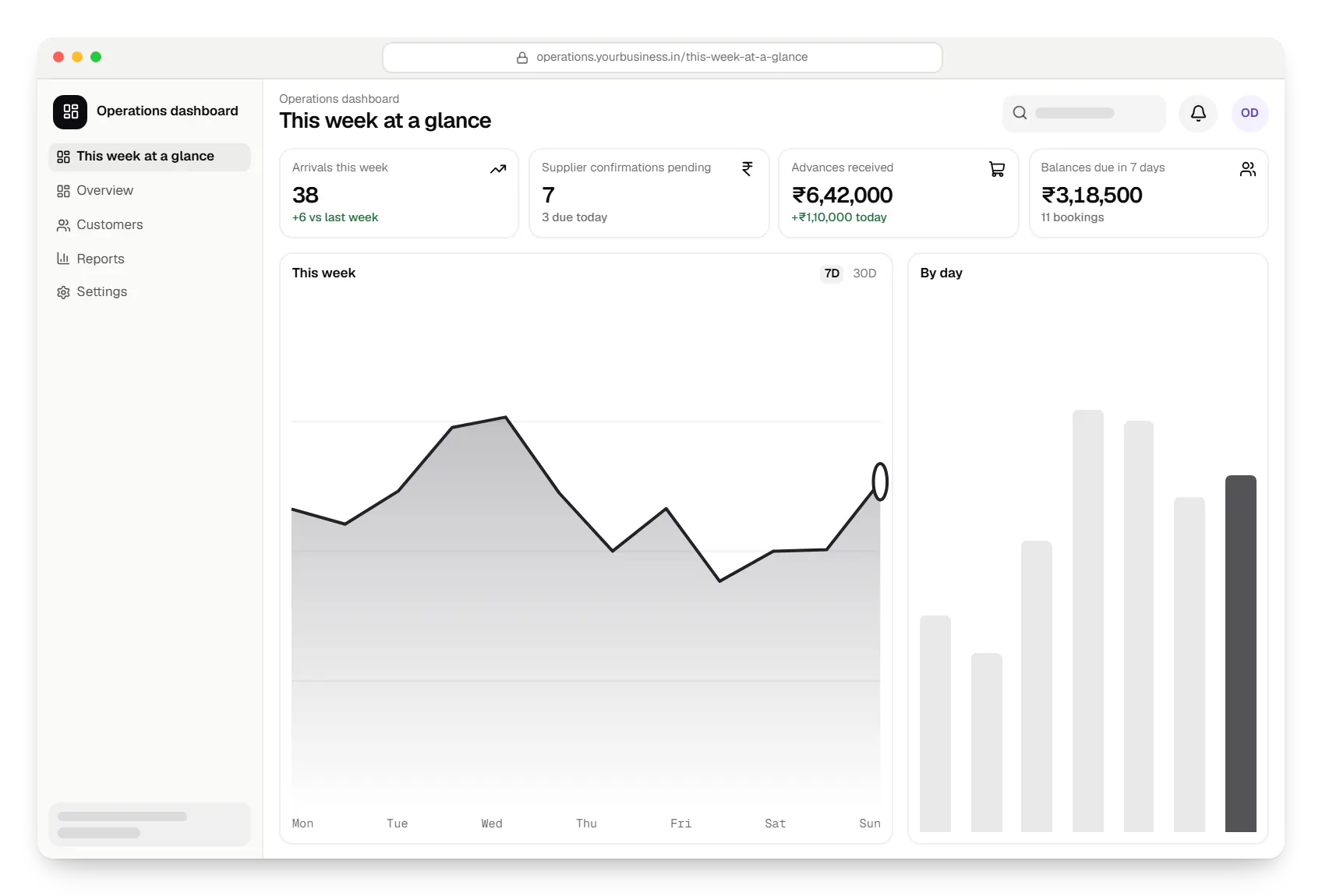Click people icon in Balances due card
Viewport: 1322px width, 896px height.
click(x=1248, y=169)
